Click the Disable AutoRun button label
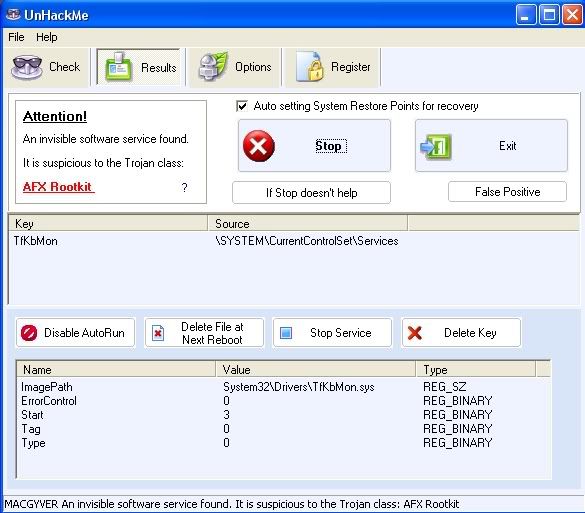Screen dimensions: 585x513 click(x=84, y=333)
